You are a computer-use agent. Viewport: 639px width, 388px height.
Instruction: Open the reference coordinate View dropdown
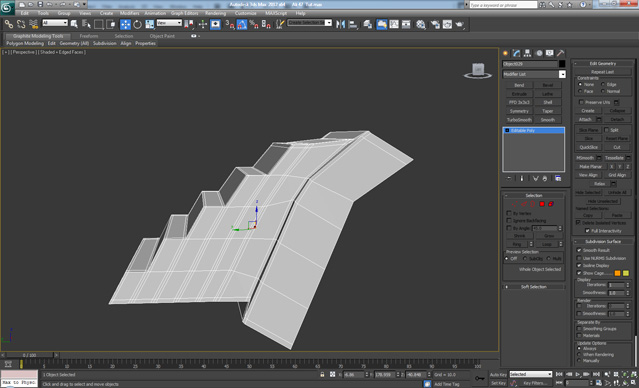[x=169, y=23]
